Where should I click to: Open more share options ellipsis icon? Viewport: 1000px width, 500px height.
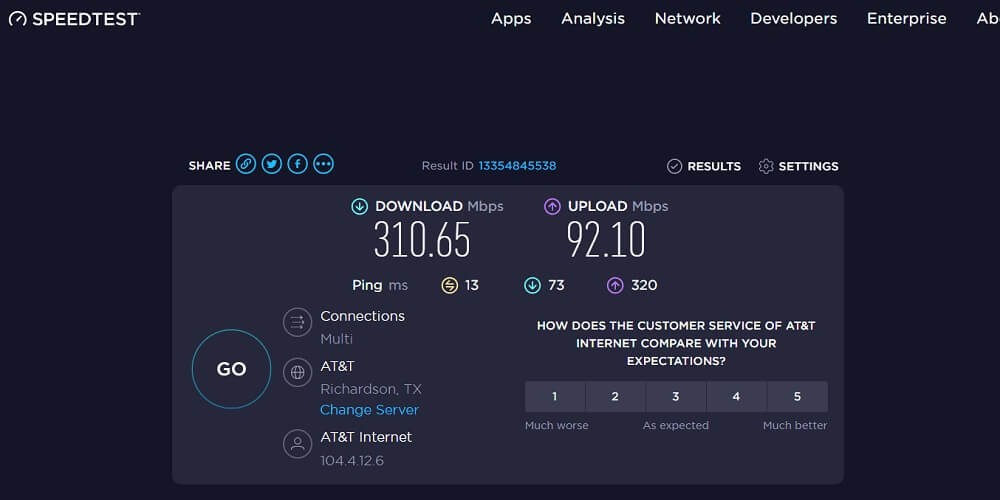324,165
